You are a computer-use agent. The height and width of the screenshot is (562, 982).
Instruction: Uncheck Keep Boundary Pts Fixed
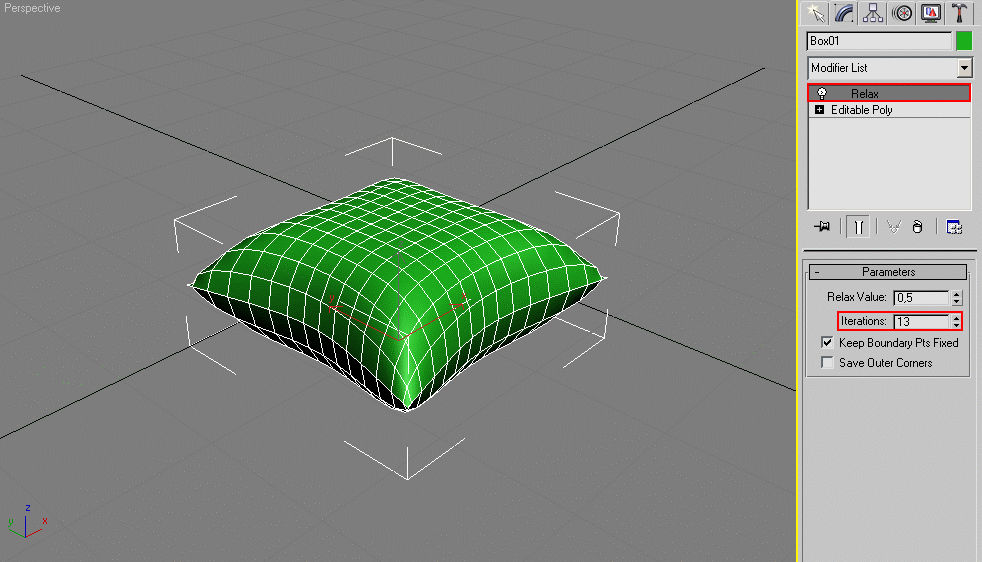pos(827,342)
